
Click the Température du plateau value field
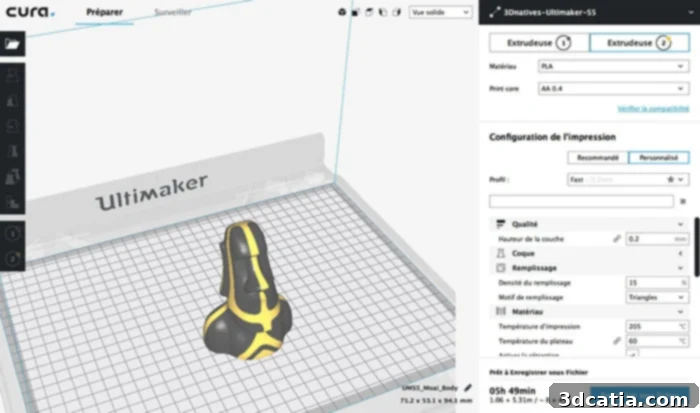657,341
